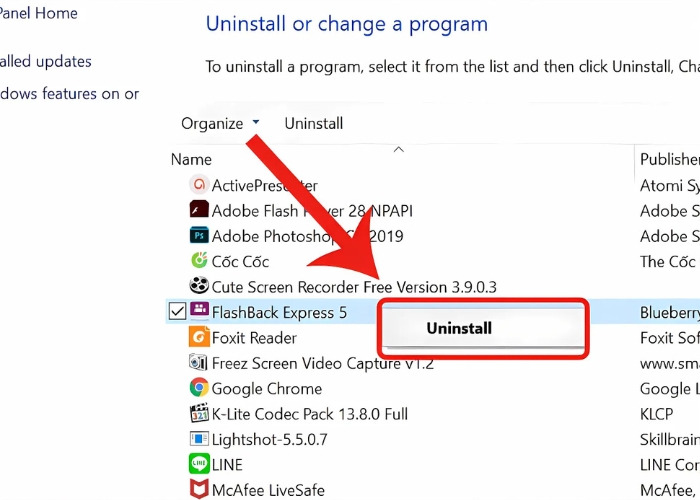Click the K-Lite Codec Pack icon
This screenshot has width=700, height=500.
[198, 414]
